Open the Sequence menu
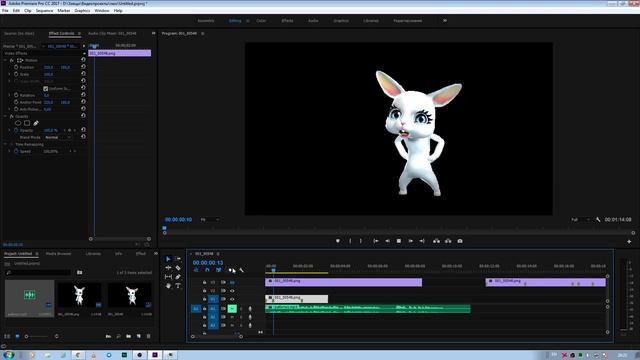Image resolution: width=640 pixels, height=360 pixels. tap(44, 11)
